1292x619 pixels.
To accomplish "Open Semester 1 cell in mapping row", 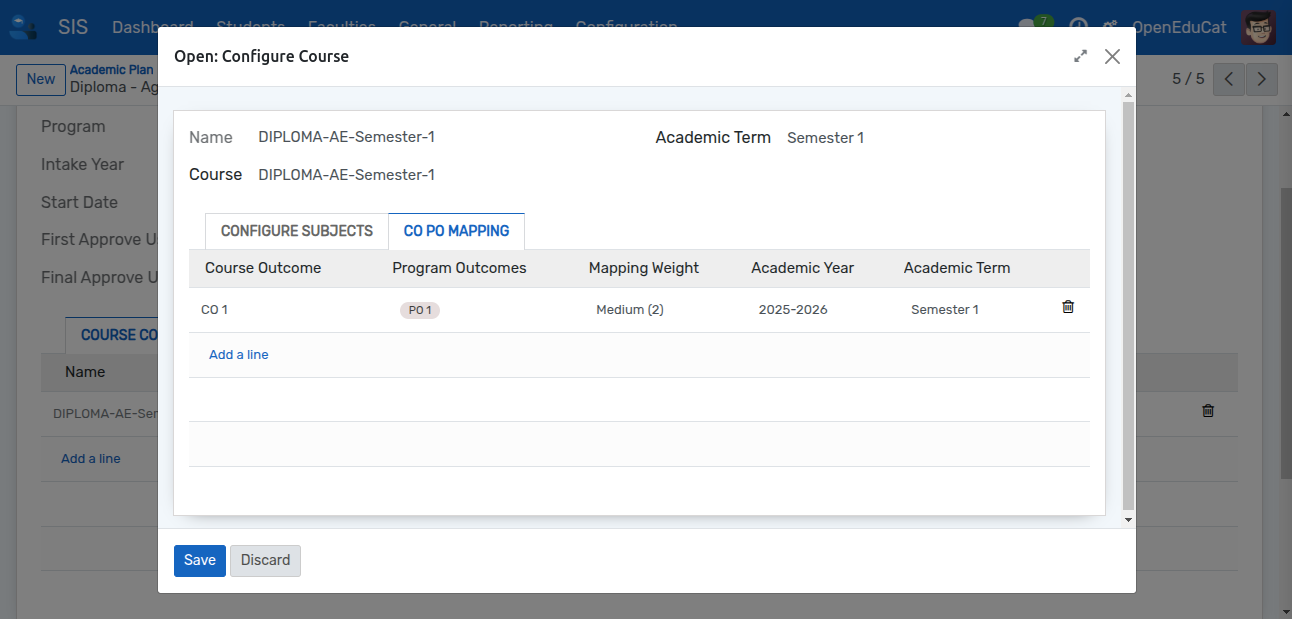I will (x=945, y=310).
